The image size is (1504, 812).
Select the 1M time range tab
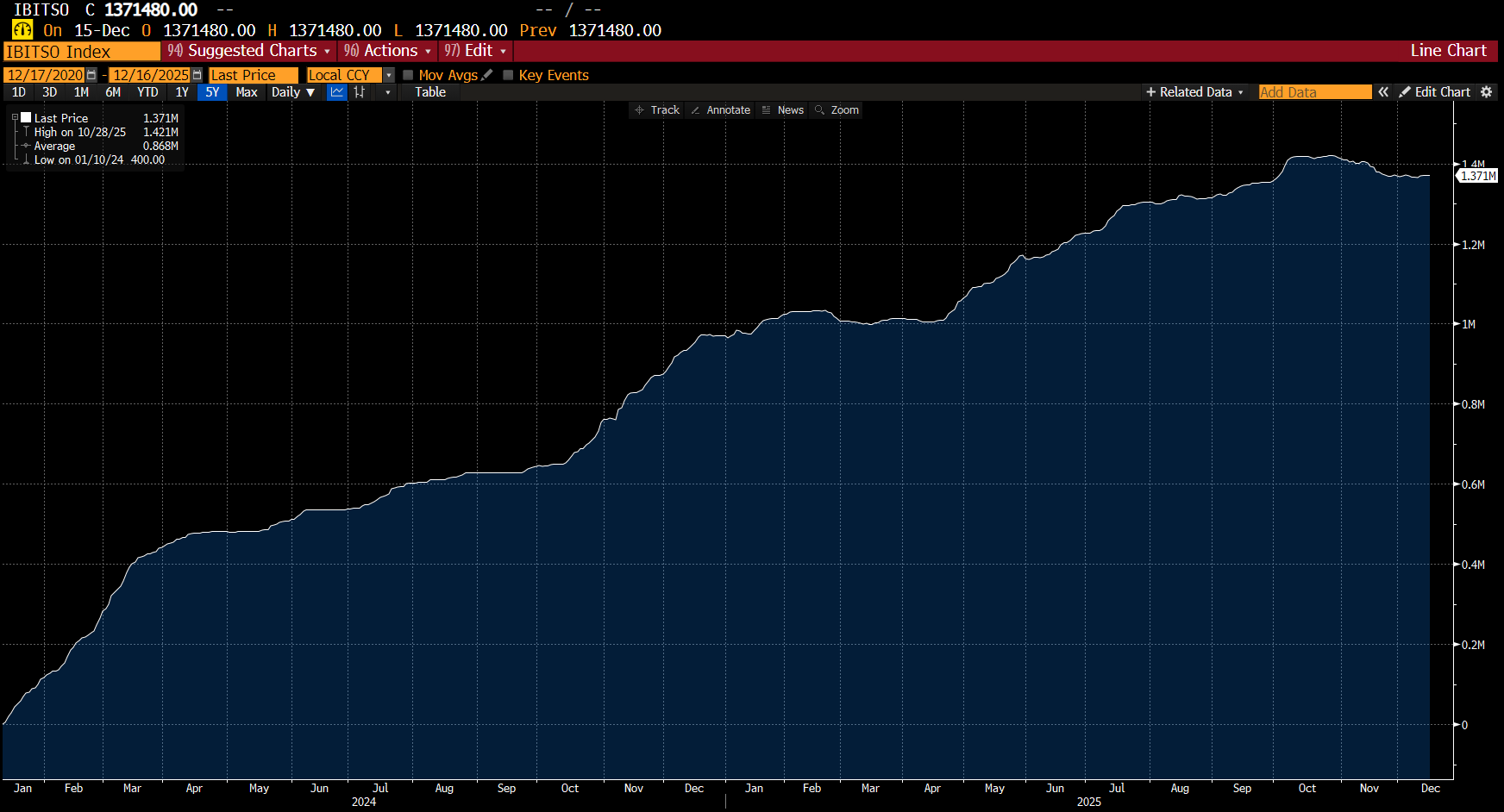(x=81, y=92)
